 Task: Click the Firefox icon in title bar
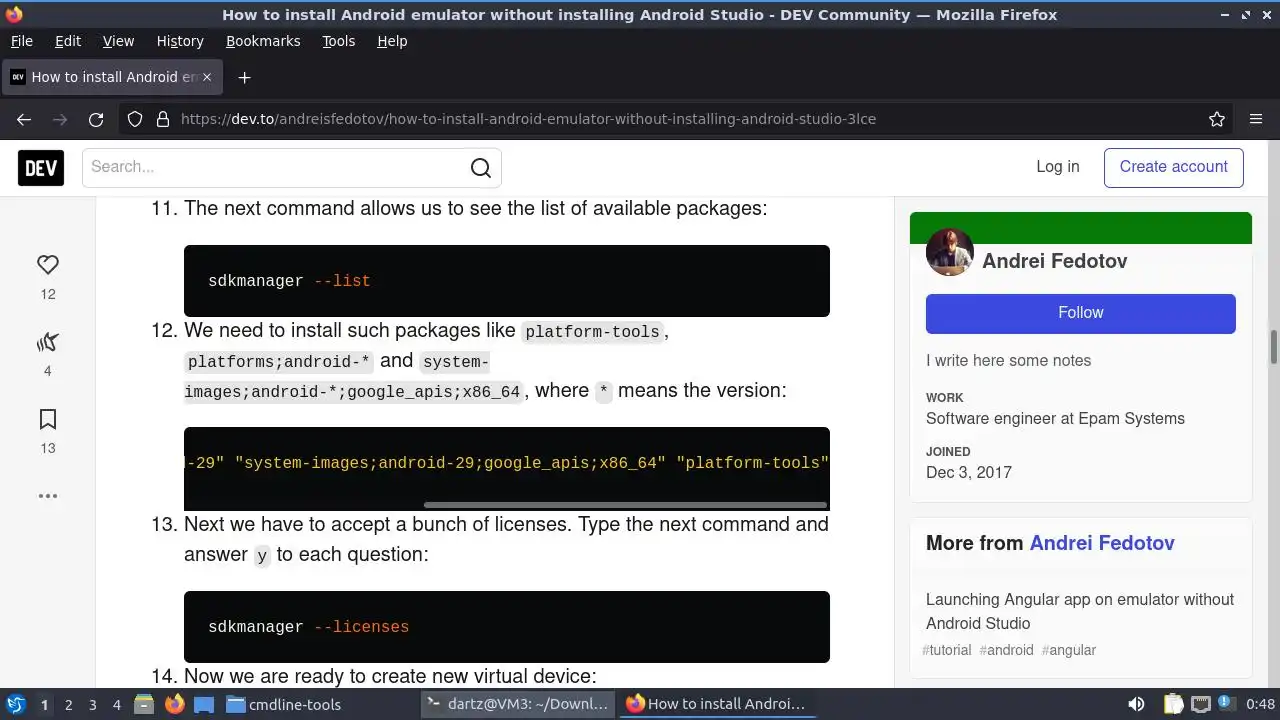coord(14,14)
